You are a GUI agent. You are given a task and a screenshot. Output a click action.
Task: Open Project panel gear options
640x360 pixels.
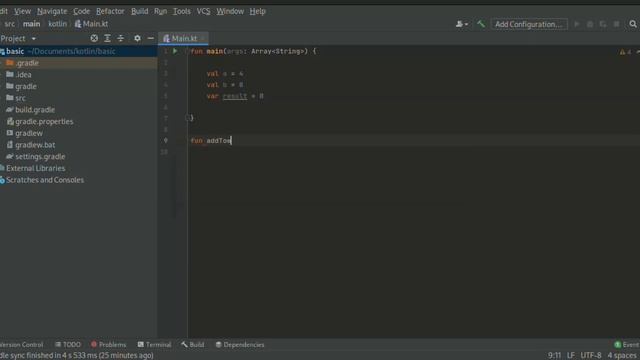(138, 38)
